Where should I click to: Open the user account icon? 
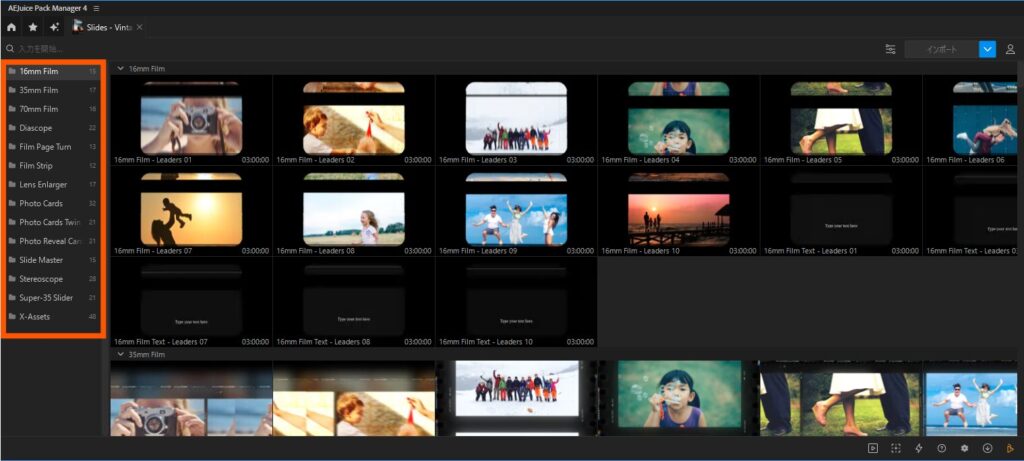coord(1010,49)
